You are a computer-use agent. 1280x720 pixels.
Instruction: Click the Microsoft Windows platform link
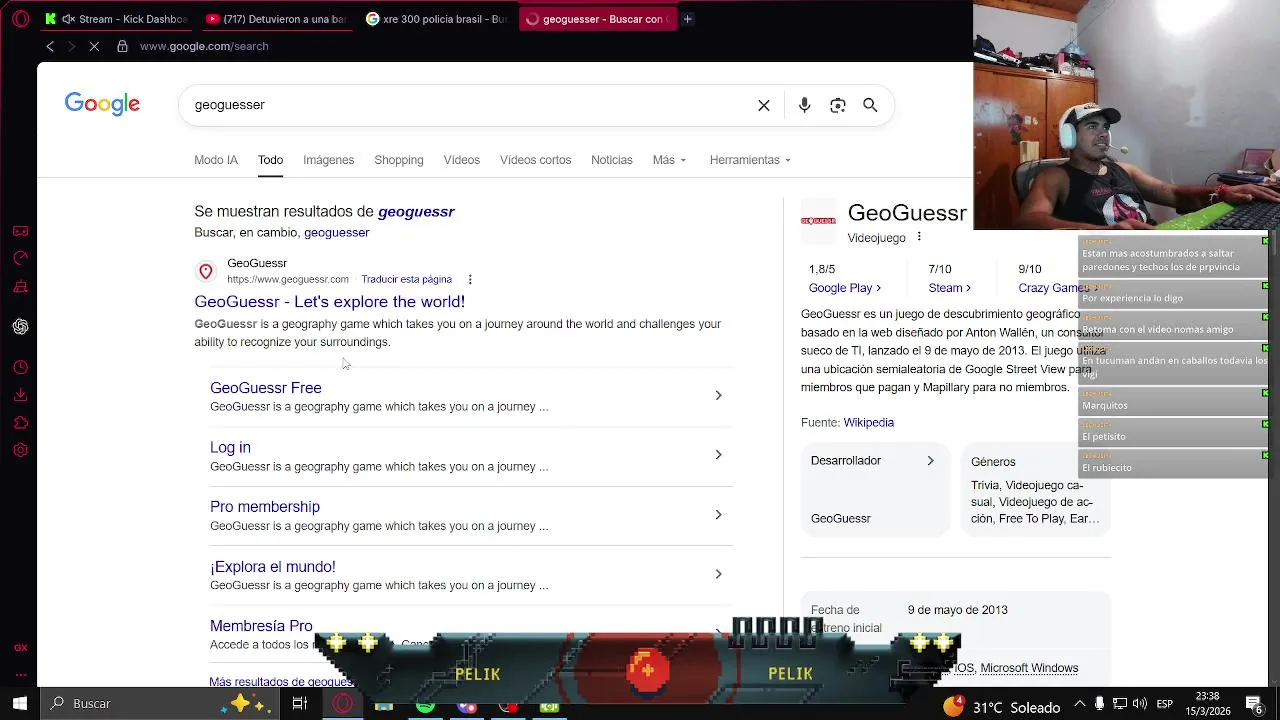pos(1029,668)
